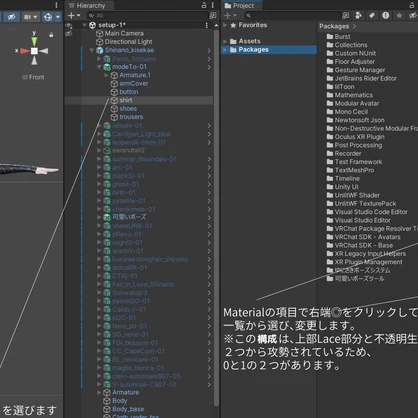The image size is (418, 418).
Task: Open the Modular Avatar package folder
Action: [353, 103]
